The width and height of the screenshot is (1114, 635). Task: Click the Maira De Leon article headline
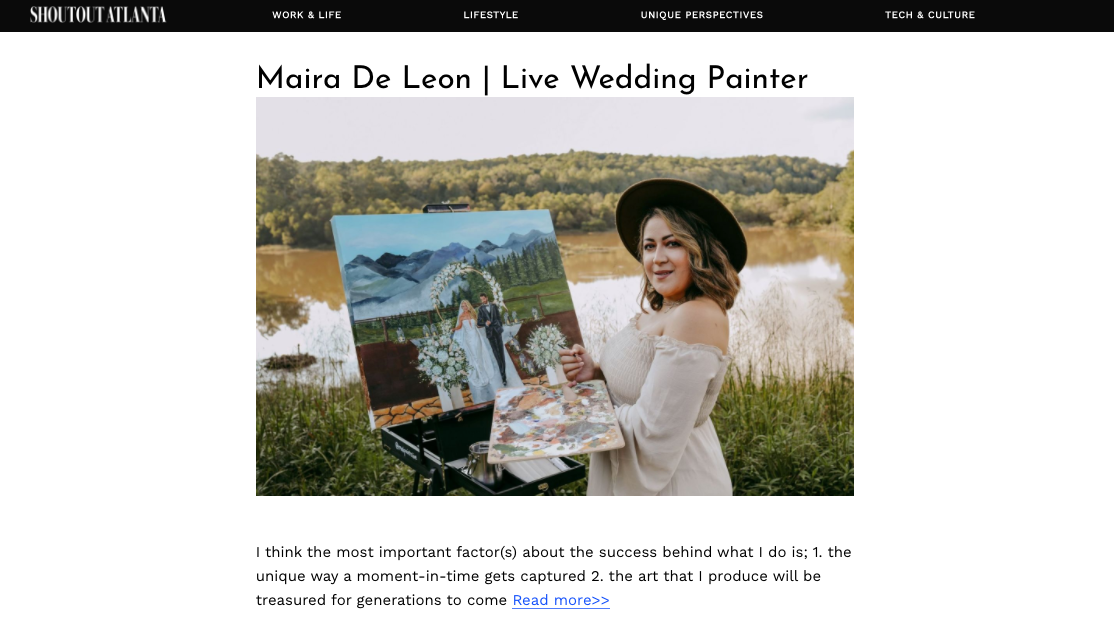[x=532, y=78]
